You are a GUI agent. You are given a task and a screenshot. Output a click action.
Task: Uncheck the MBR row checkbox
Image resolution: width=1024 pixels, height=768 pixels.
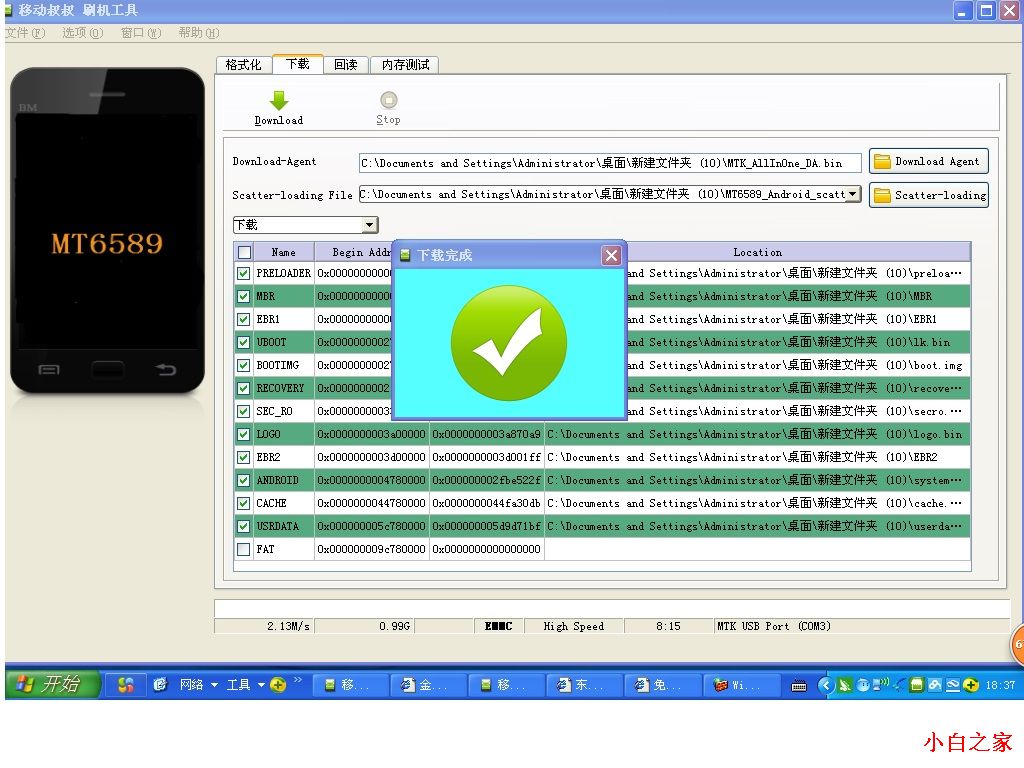pos(244,296)
